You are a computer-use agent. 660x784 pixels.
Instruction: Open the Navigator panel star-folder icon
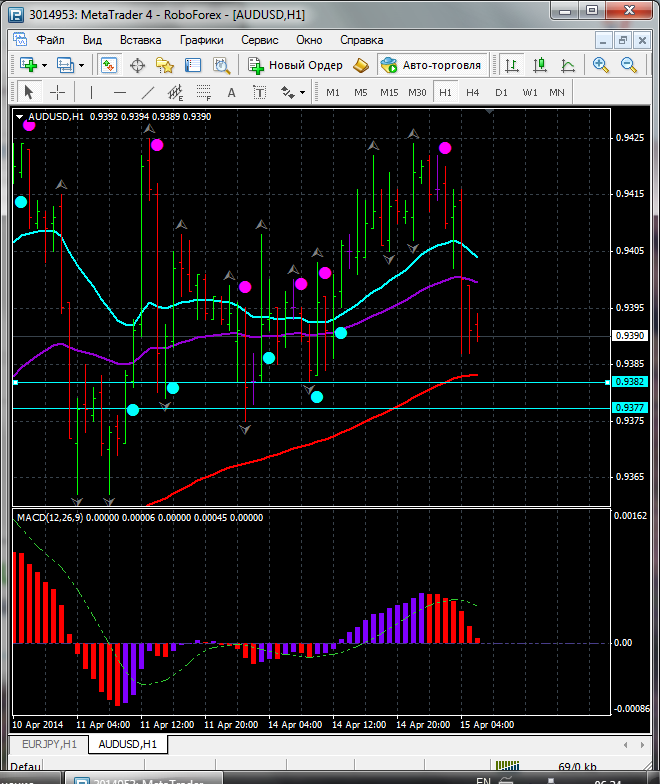tap(165, 65)
